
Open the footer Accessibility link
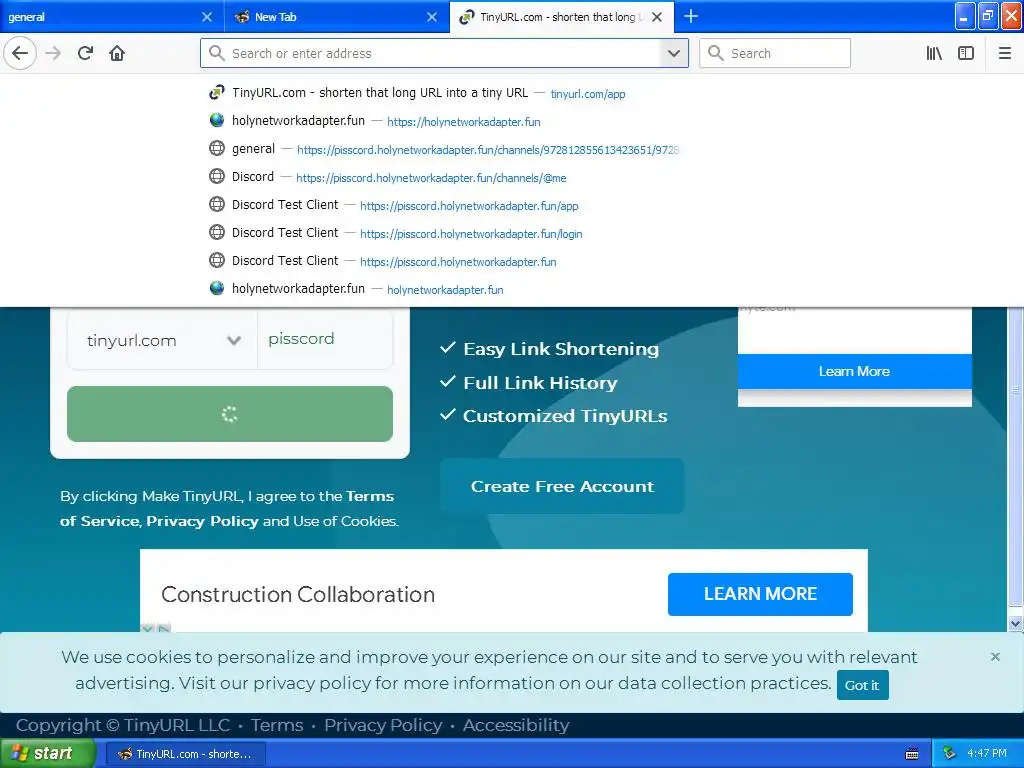point(516,725)
